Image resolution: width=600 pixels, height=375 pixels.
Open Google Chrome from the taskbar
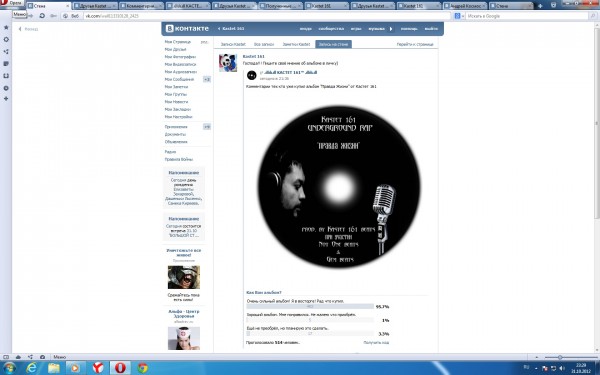click(142, 368)
